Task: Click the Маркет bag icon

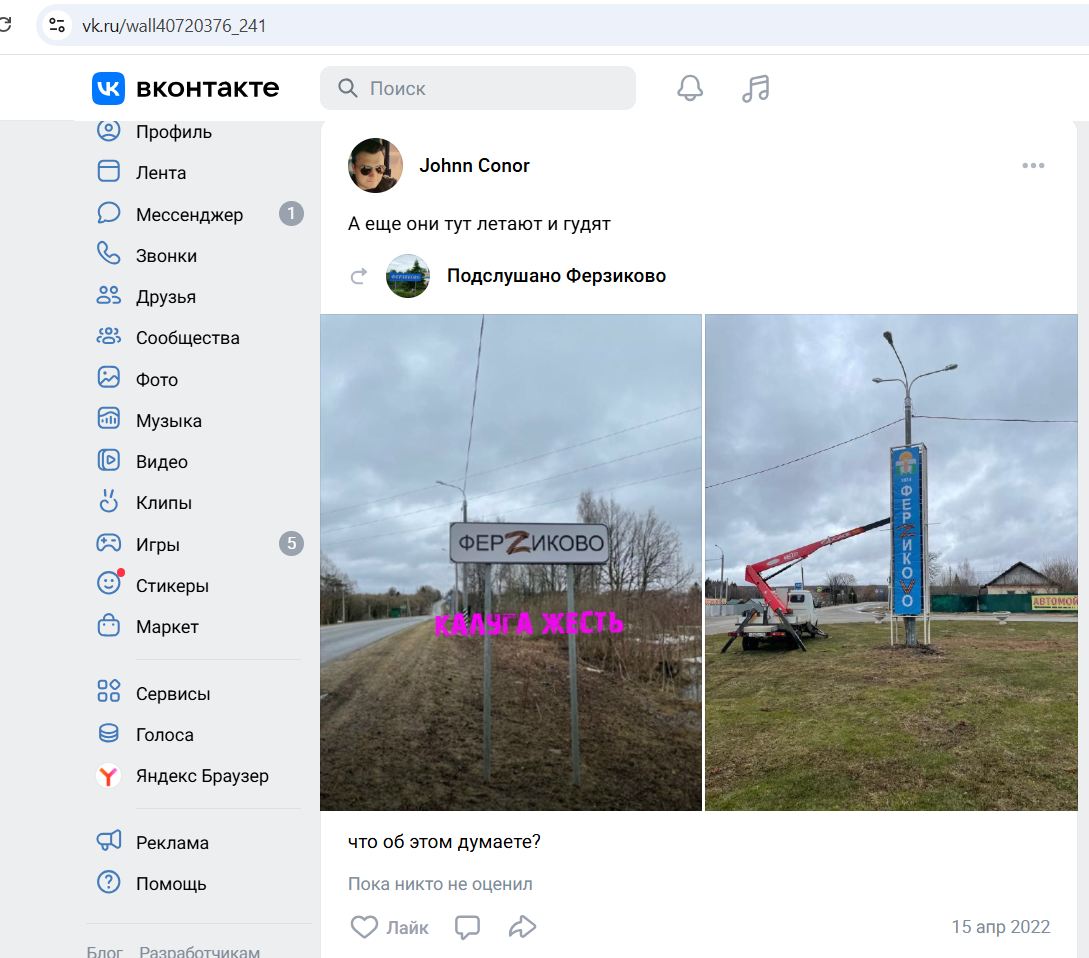Action: [x=108, y=625]
